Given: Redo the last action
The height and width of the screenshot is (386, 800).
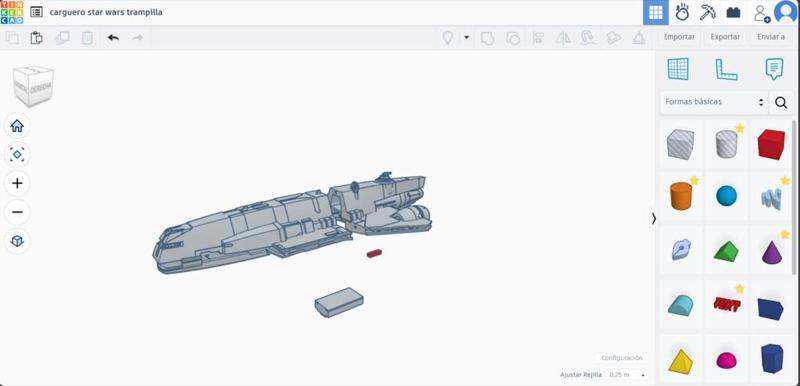Looking at the screenshot, I should click(138, 38).
